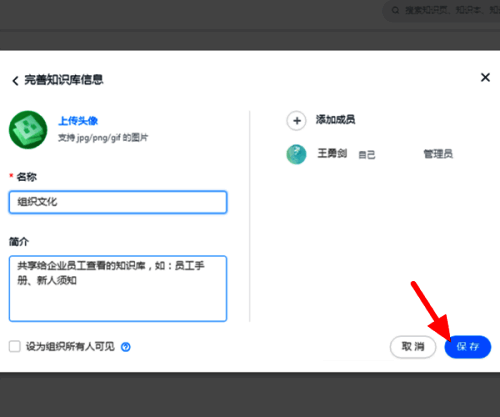Open the 上传头像 upload link

click(78, 121)
